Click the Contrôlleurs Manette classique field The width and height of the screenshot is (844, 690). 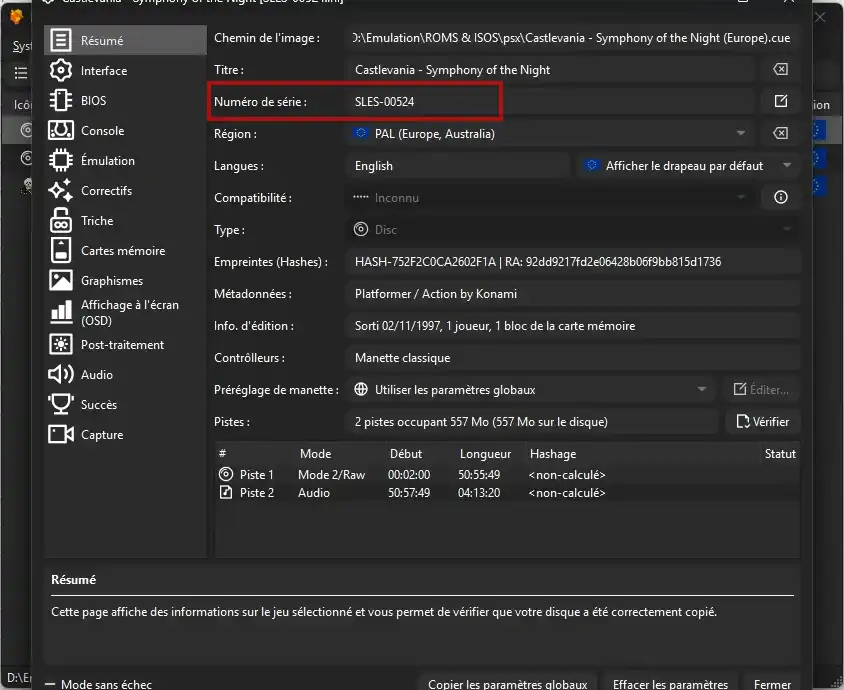573,357
